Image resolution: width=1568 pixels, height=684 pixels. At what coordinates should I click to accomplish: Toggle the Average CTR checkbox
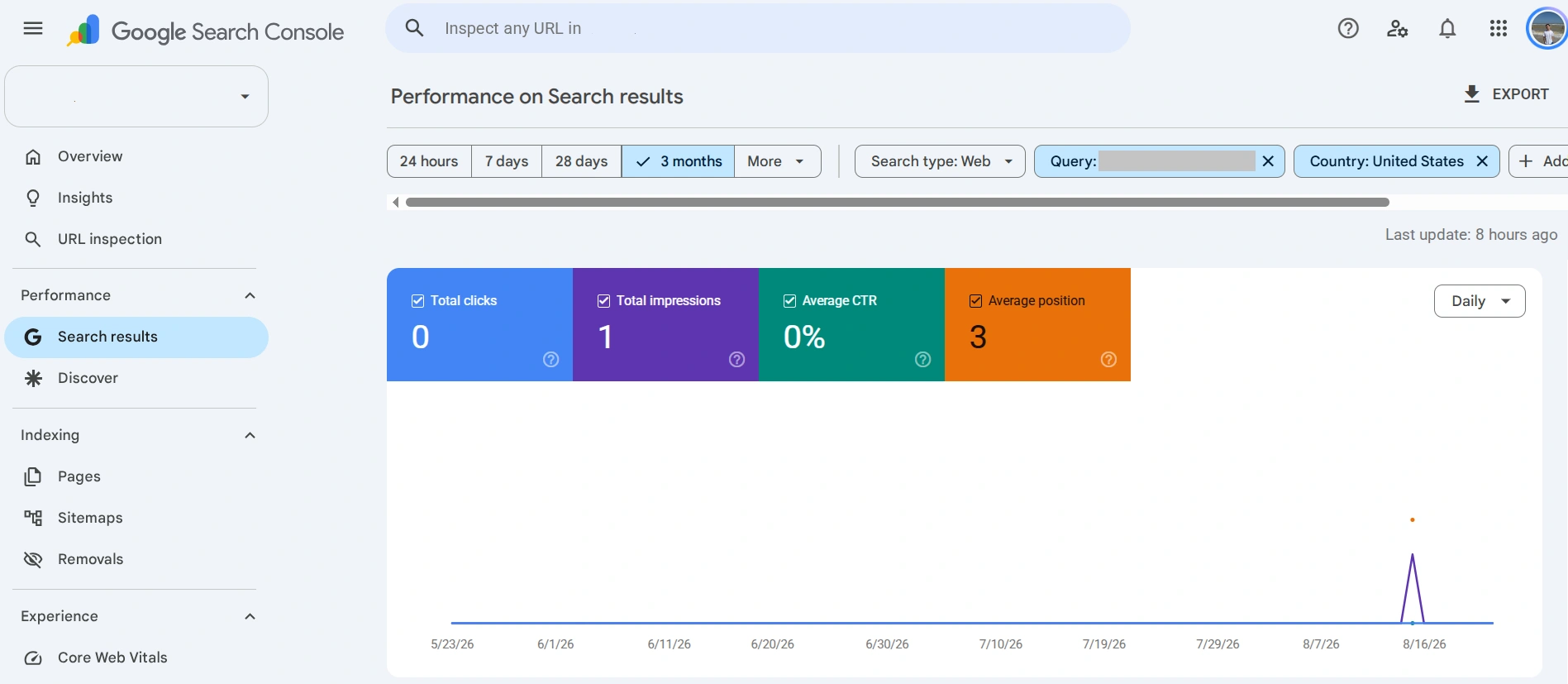pos(790,301)
